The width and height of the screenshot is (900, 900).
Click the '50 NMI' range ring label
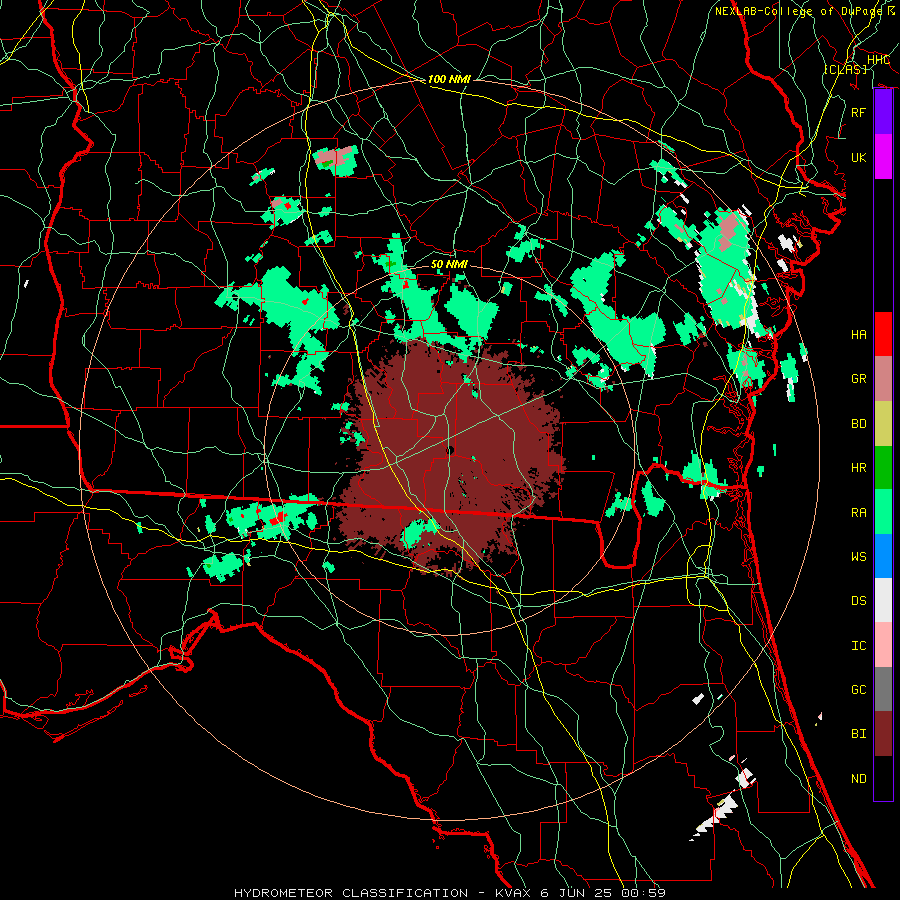tap(449, 265)
